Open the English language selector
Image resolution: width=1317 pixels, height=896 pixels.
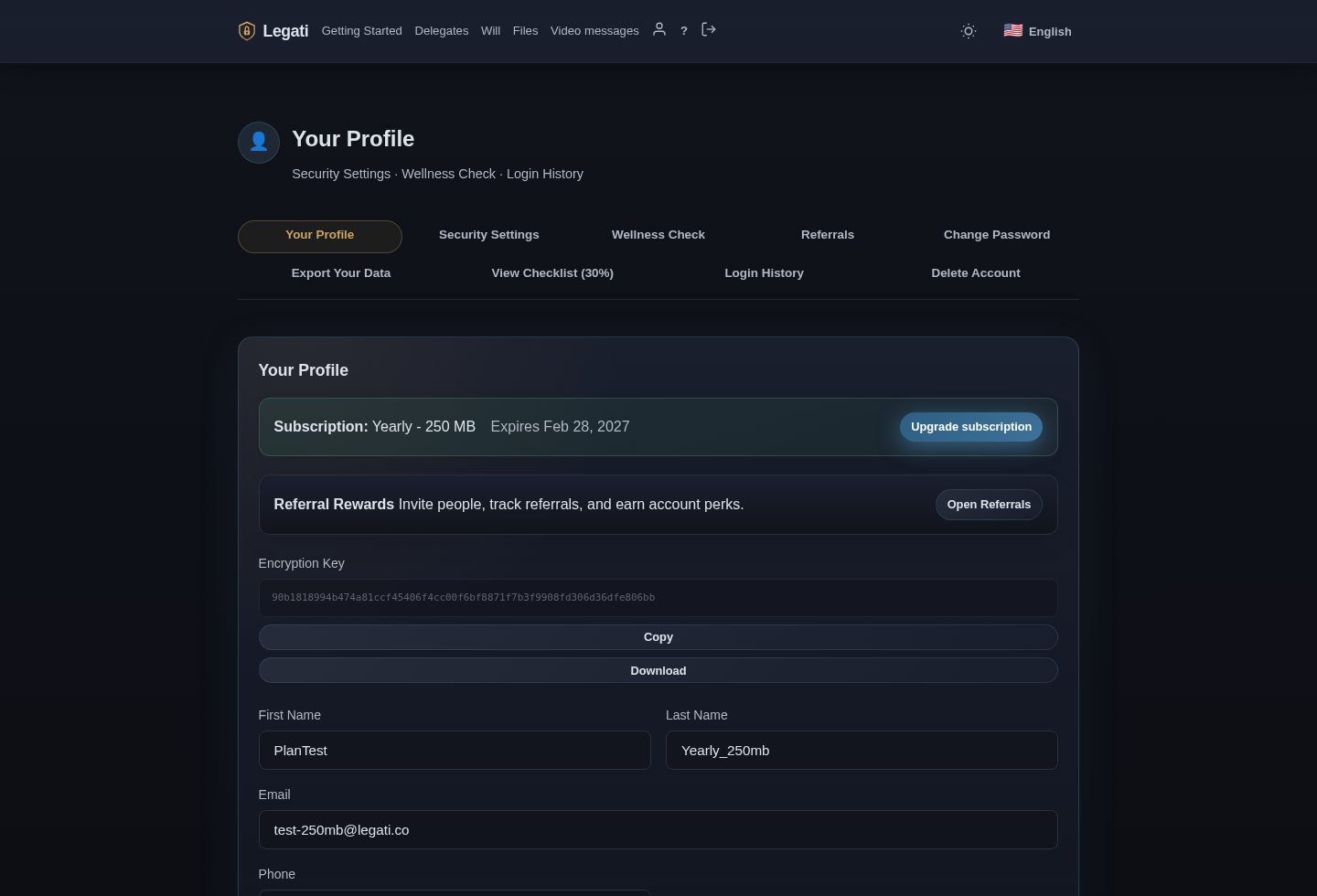[1037, 31]
